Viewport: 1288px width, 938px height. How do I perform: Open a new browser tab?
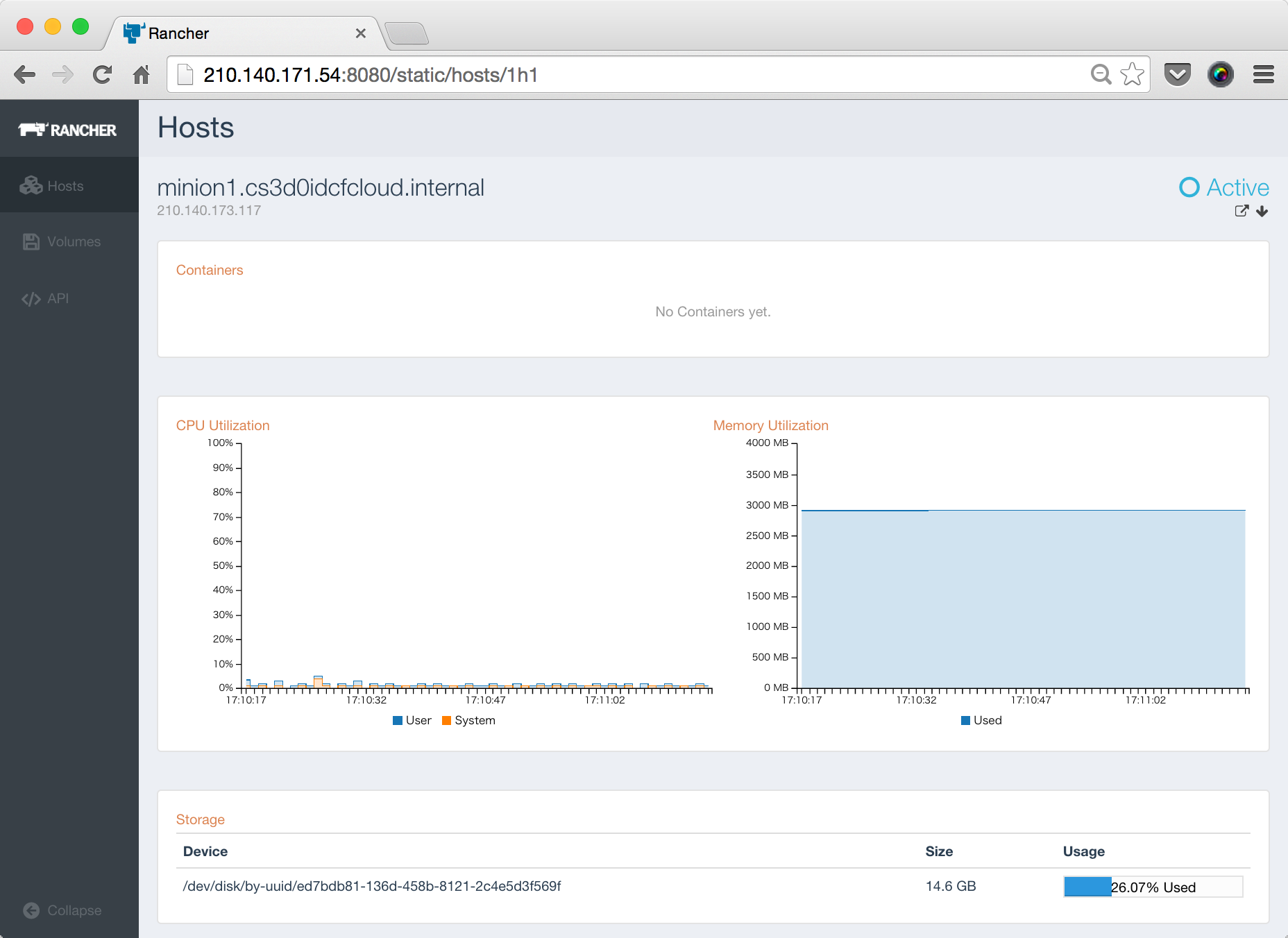407,33
